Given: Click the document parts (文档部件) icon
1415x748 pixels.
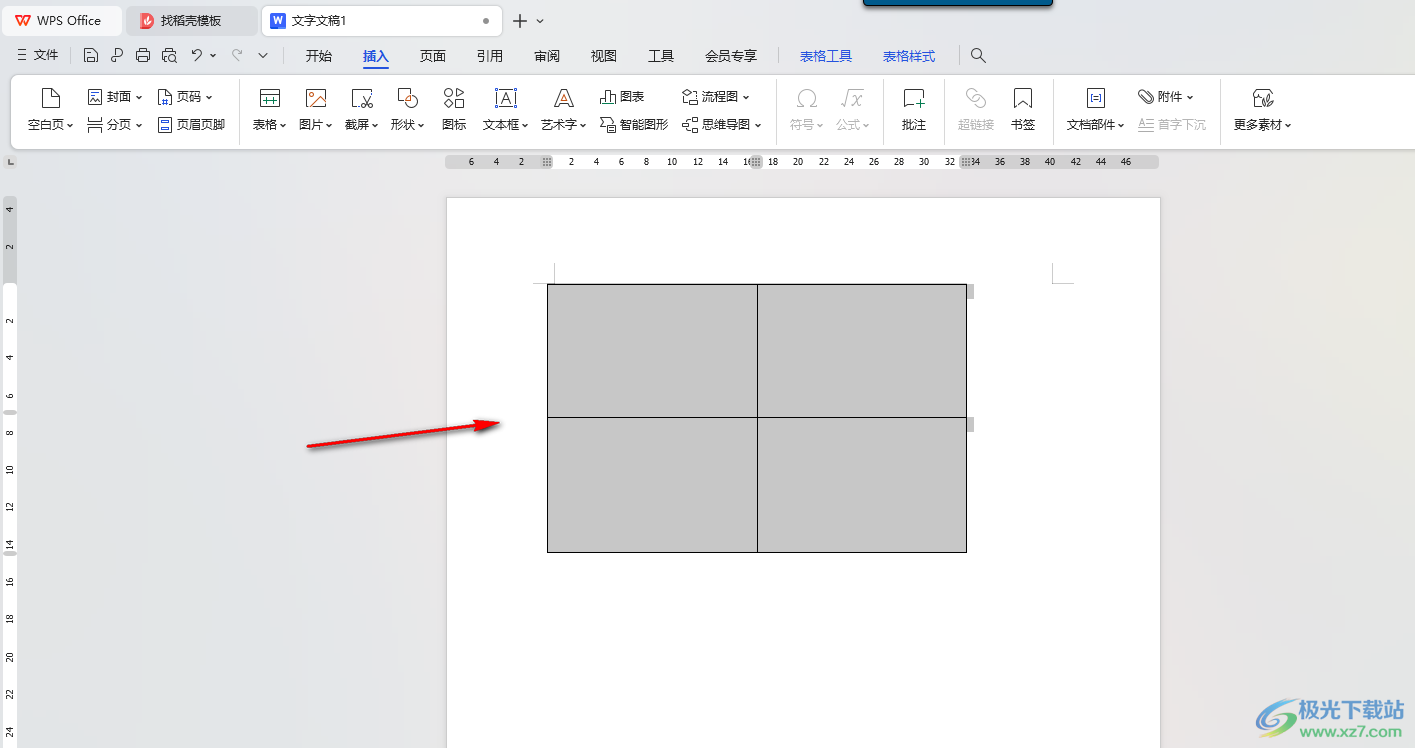Looking at the screenshot, I should [x=1095, y=97].
